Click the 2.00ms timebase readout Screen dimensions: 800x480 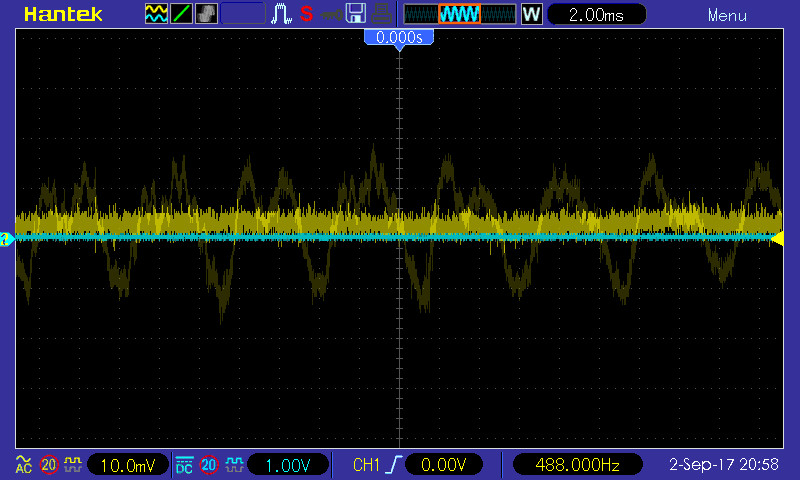click(x=596, y=15)
